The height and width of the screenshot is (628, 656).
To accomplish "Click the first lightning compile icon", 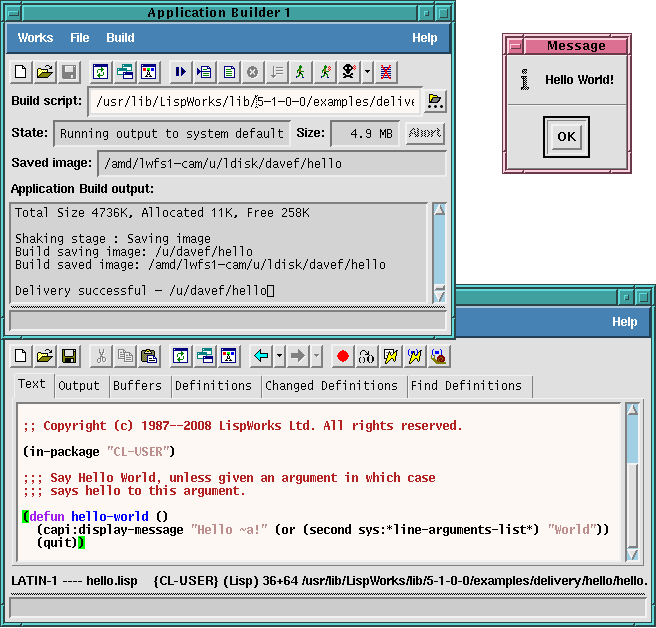I will [x=391, y=356].
